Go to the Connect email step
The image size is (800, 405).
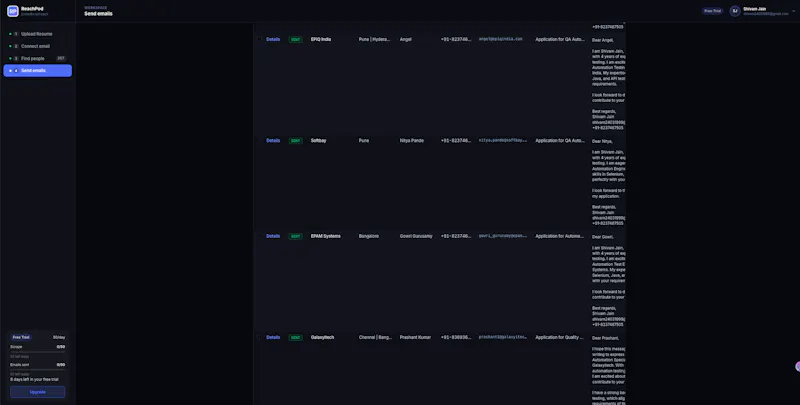37,46
